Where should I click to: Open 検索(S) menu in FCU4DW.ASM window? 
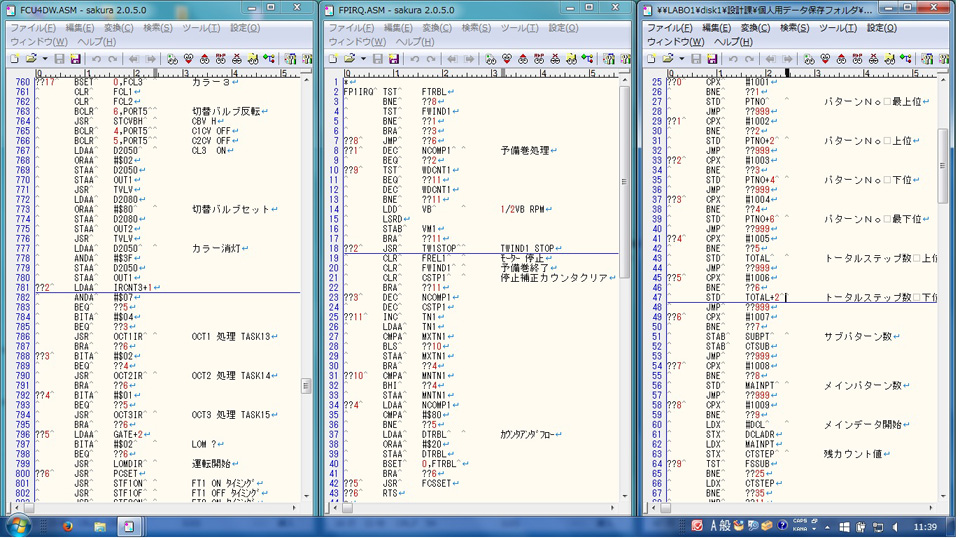pyautogui.click(x=158, y=28)
